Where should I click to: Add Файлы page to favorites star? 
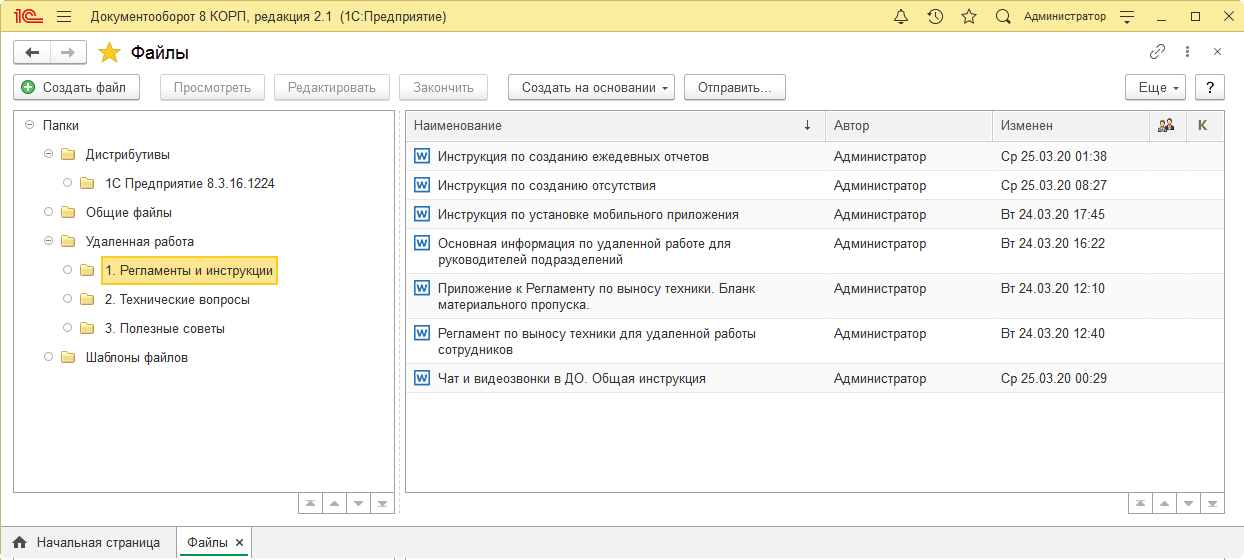(x=109, y=53)
